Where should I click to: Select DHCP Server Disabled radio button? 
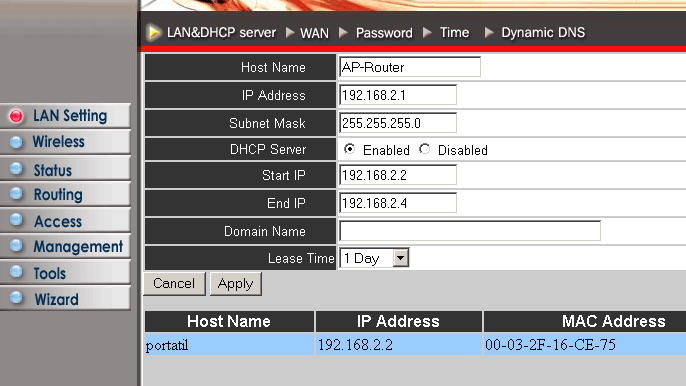pyautogui.click(x=424, y=149)
